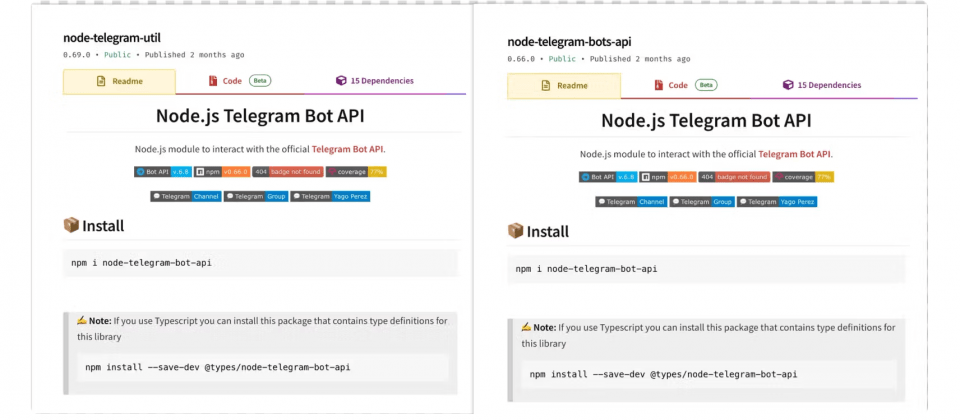Open Readme tab in node-telegram-bots-api panel
Image resolution: width=960 pixels, height=420 pixels.
click(x=564, y=86)
